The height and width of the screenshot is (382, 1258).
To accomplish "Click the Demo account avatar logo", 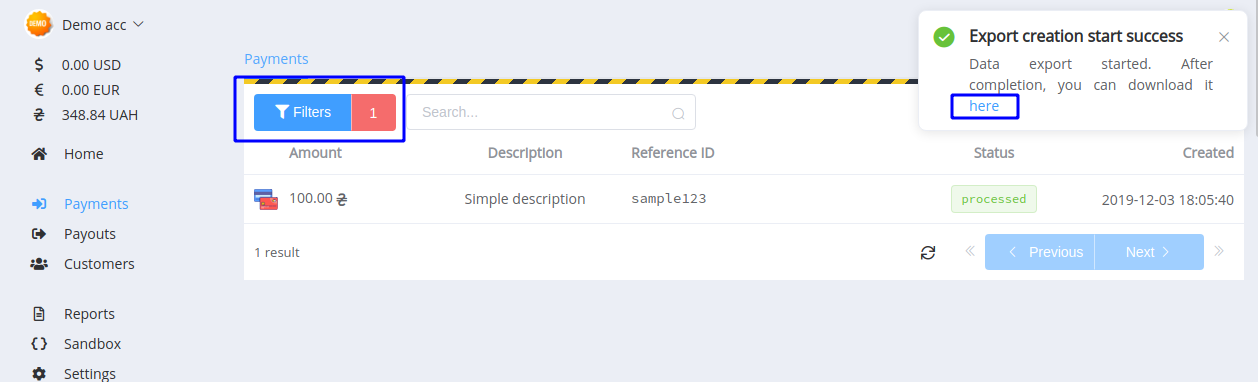I will pos(38,24).
